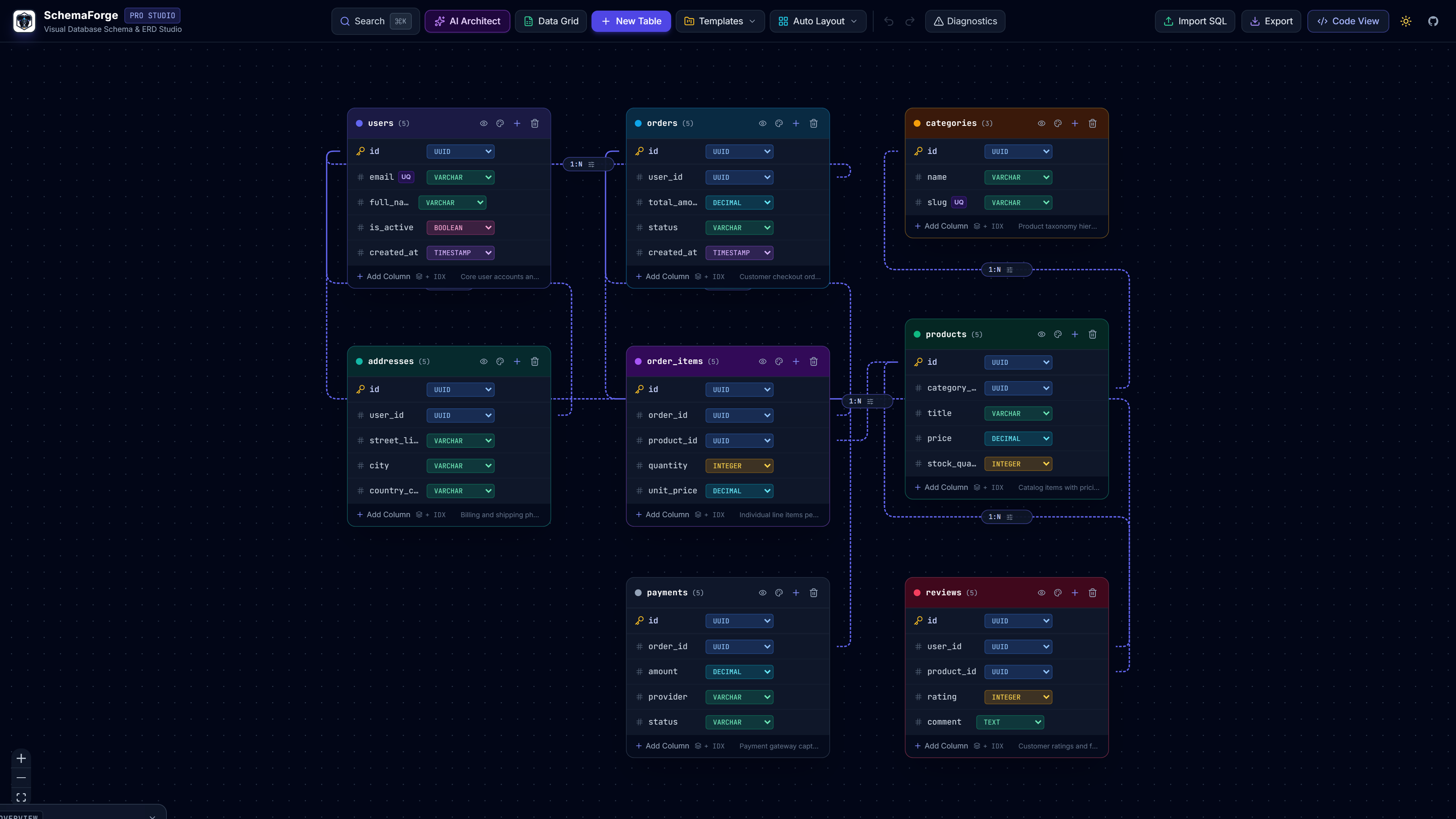Fit canvas to screen icon

click(21, 797)
